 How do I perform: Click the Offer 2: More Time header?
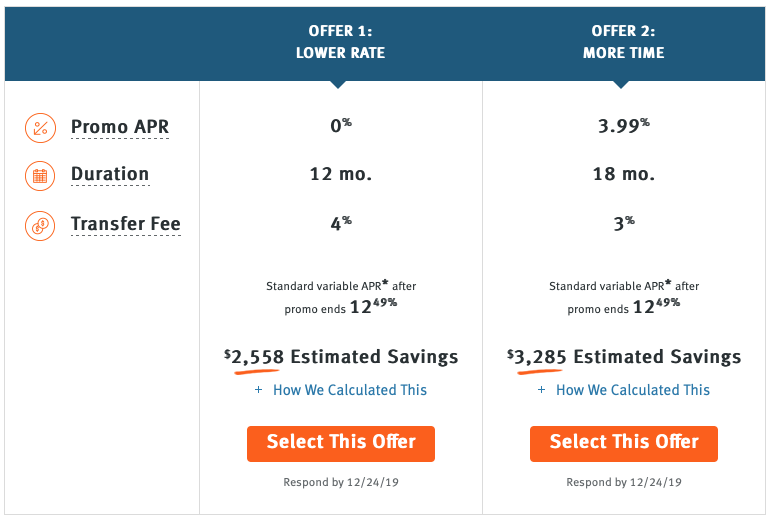click(624, 42)
